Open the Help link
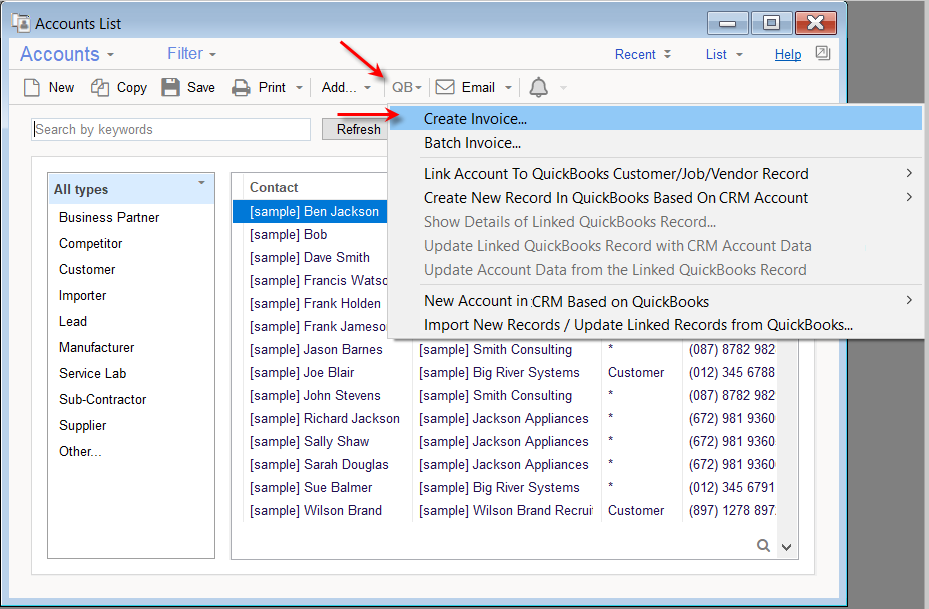Screen dimensions: 929x609 (x=788, y=55)
